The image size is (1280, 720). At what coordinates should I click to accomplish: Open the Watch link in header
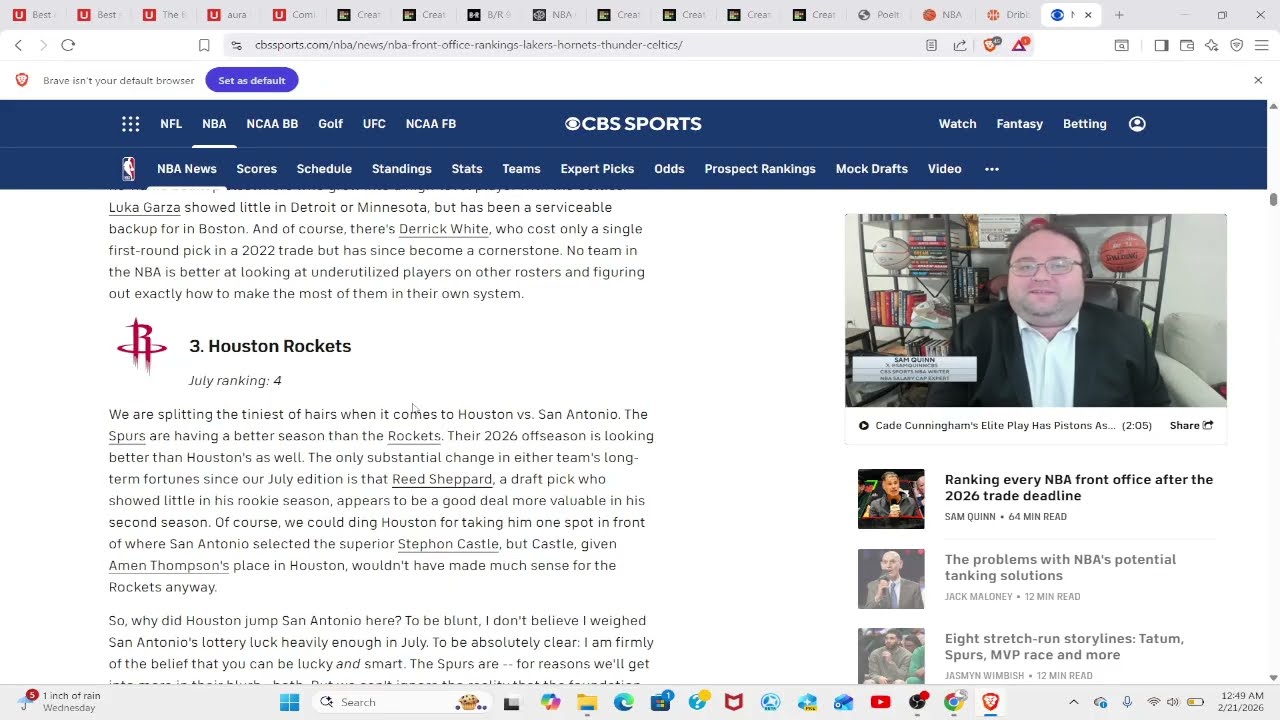point(957,124)
